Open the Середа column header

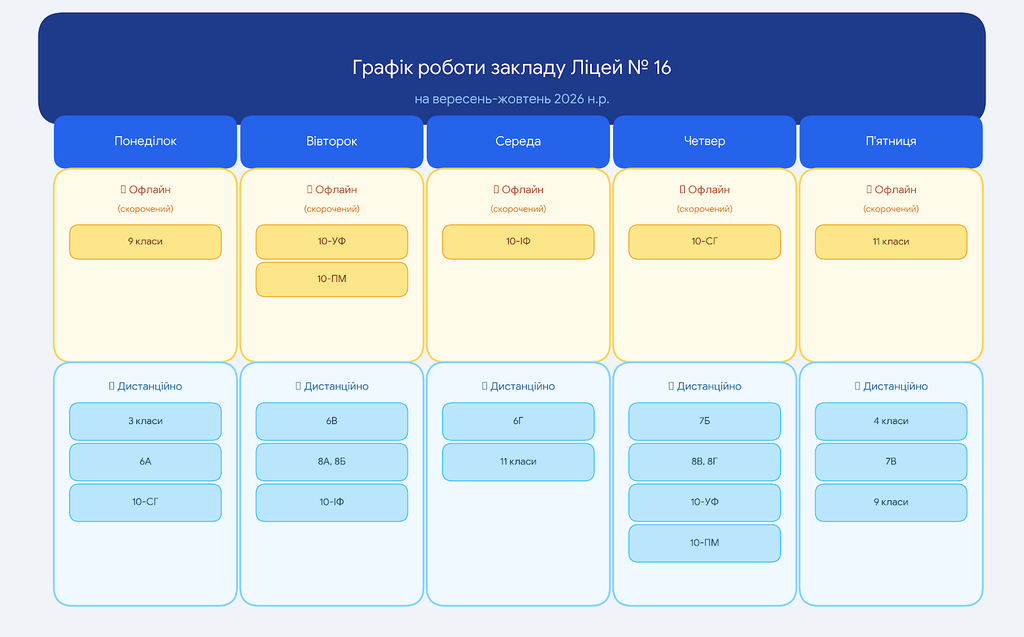tap(518, 141)
